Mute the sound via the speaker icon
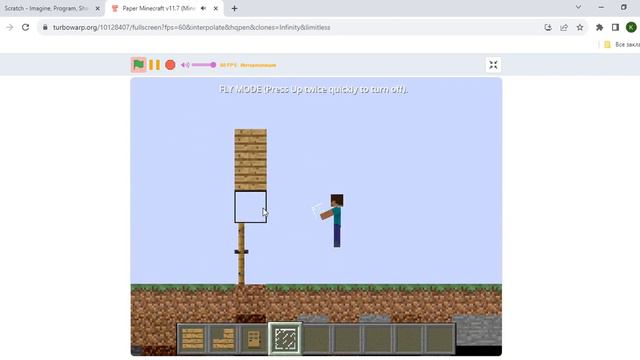This screenshot has height=360, width=640. point(185,65)
